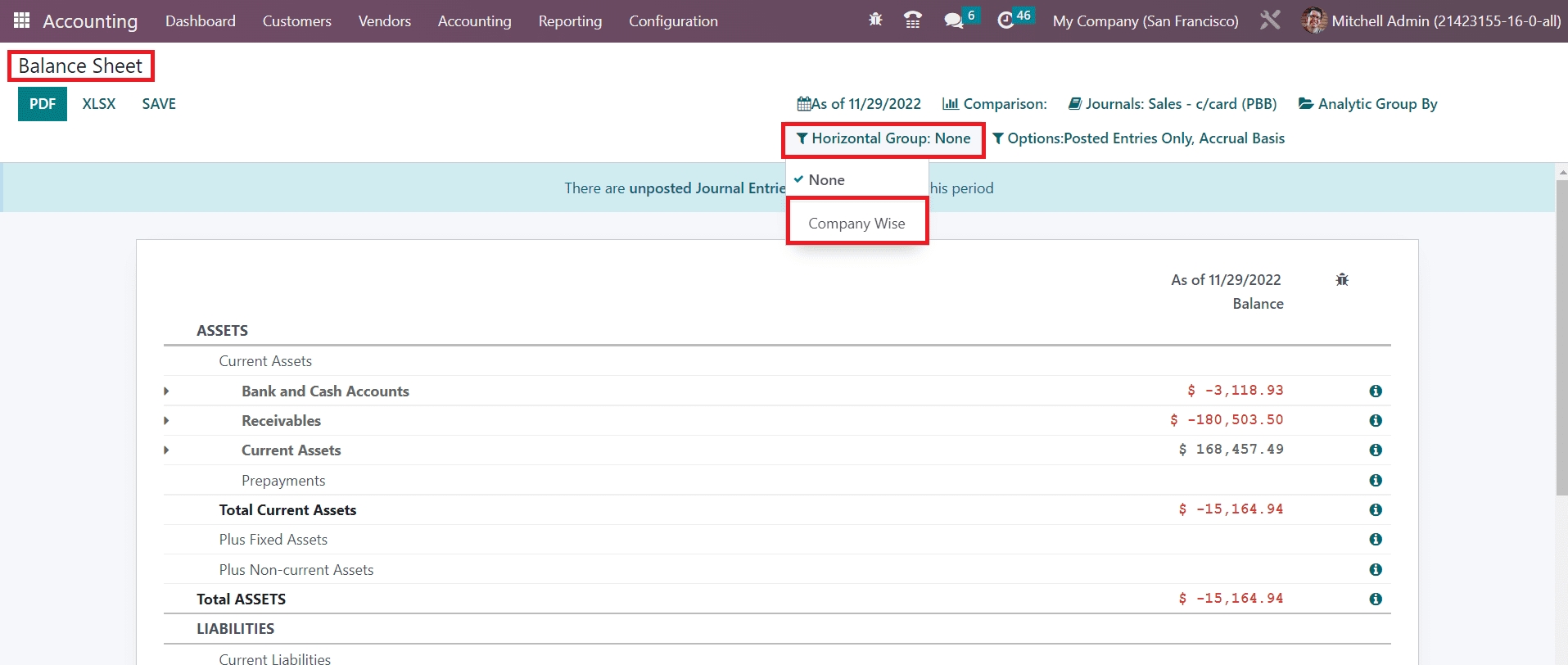1568x665 pixels.
Task: Expand the Current Assets row
Action: click(x=166, y=450)
